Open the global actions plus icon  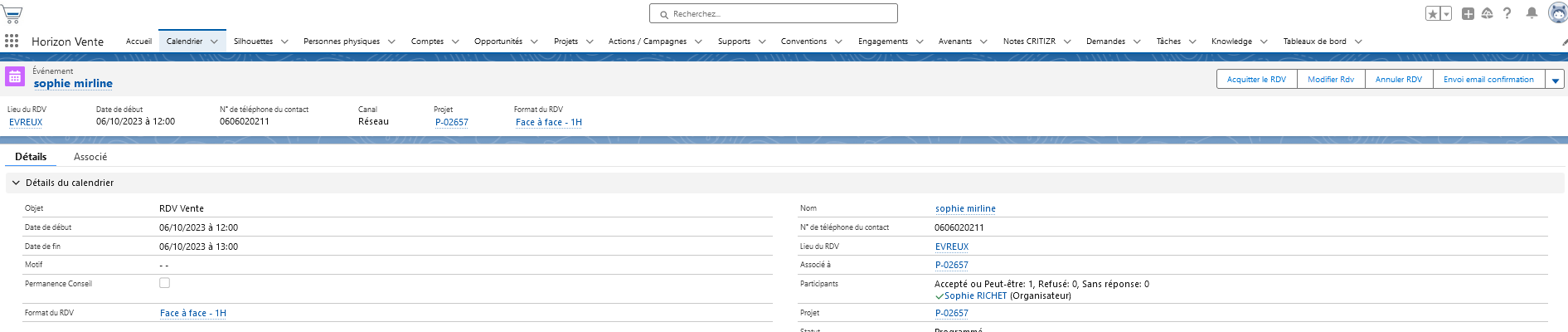click(1468, 14)
